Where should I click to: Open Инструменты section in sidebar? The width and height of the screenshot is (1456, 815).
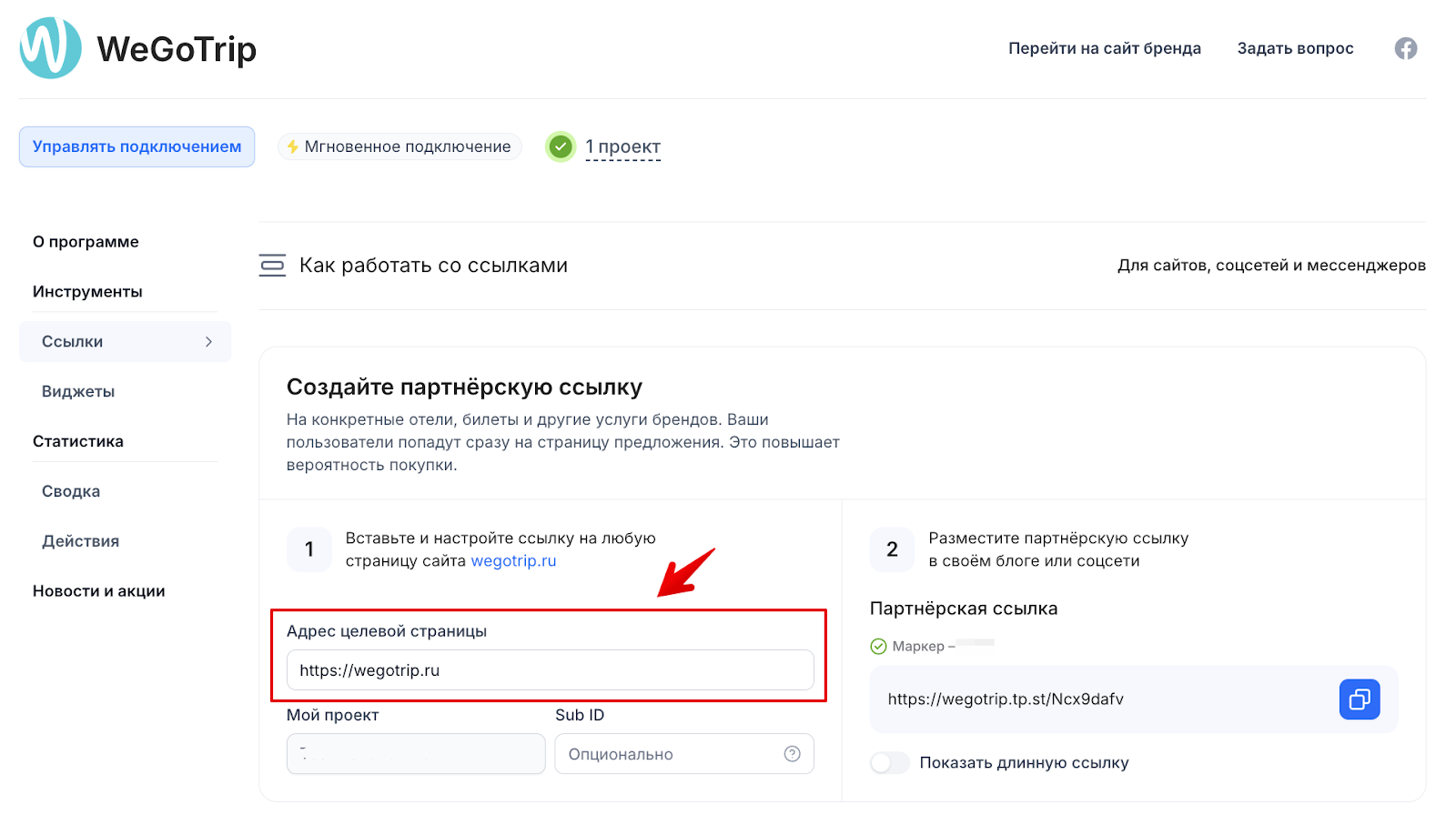(87, 292)
